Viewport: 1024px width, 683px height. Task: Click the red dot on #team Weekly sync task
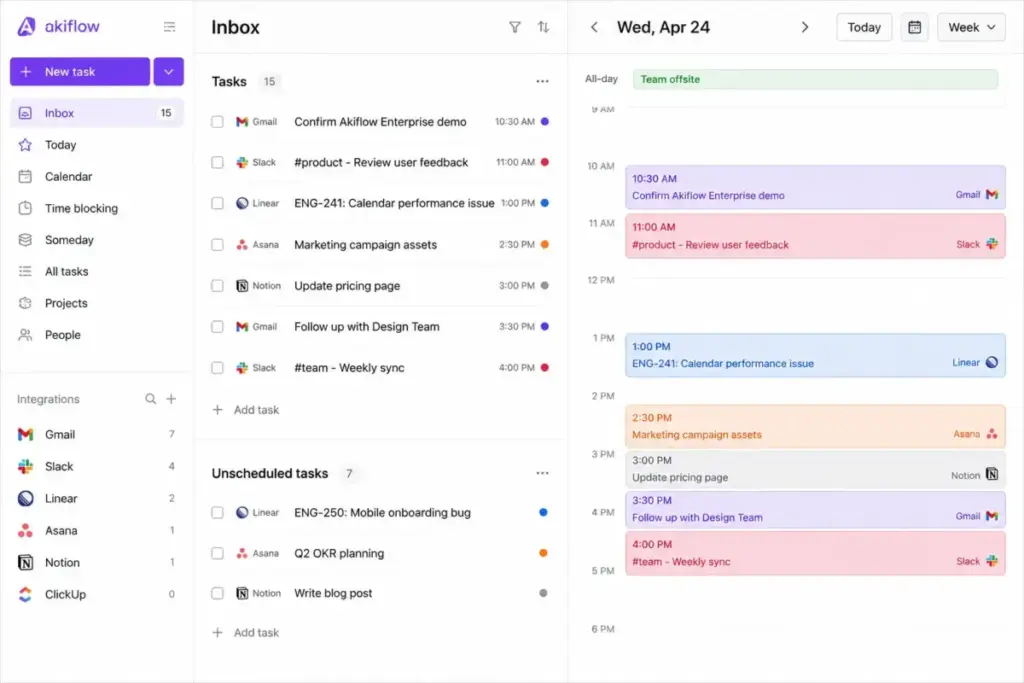pos(545,368)
